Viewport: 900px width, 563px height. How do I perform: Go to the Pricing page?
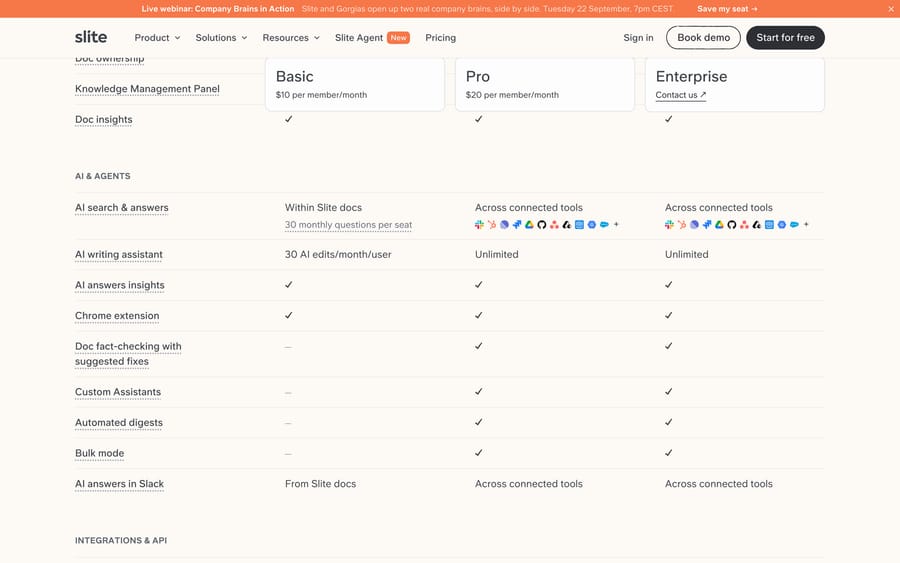tap(440, 37)
